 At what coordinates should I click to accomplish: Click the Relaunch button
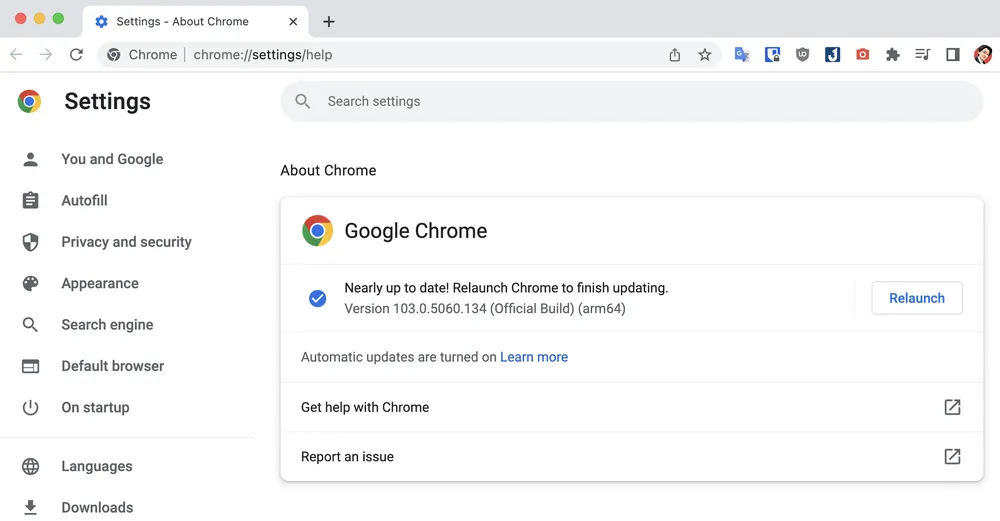[916, 298]
